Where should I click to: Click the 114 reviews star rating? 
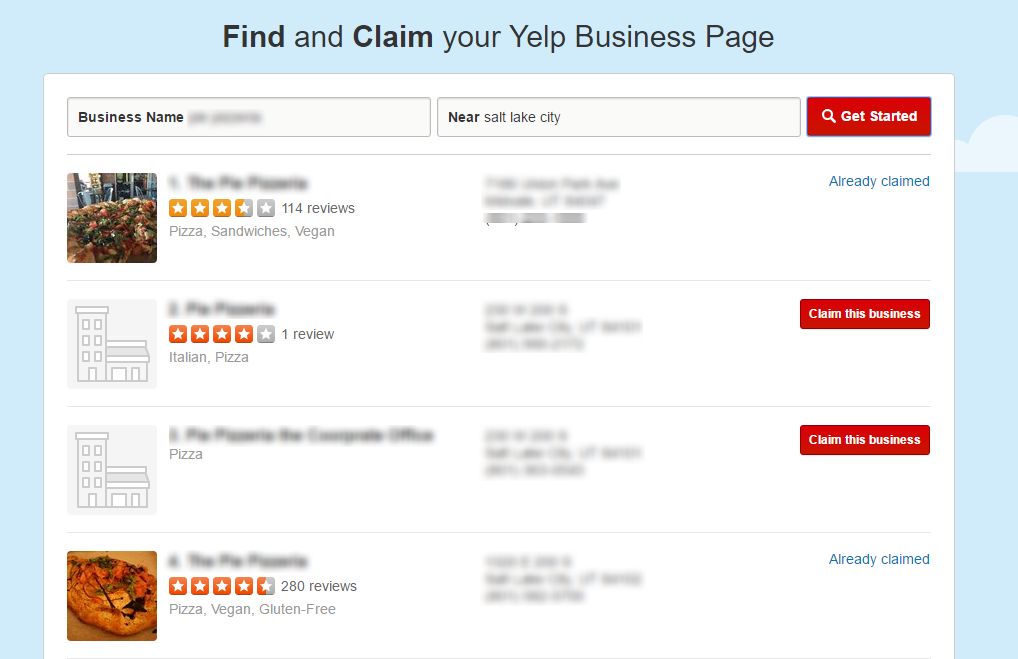[222, 208]
